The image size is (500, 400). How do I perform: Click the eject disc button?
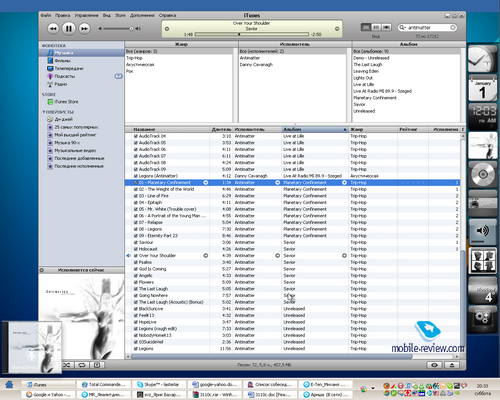click(x=452, y=365)
